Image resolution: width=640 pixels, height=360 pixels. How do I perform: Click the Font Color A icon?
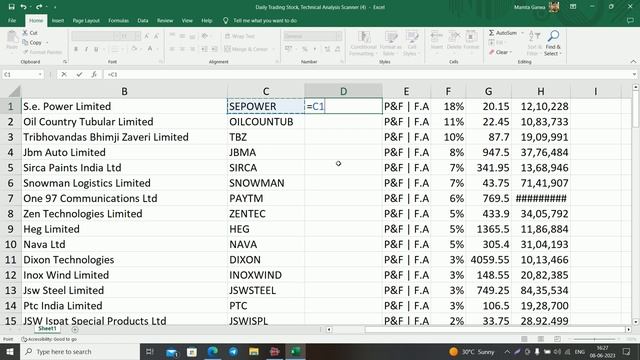[150, 49]
